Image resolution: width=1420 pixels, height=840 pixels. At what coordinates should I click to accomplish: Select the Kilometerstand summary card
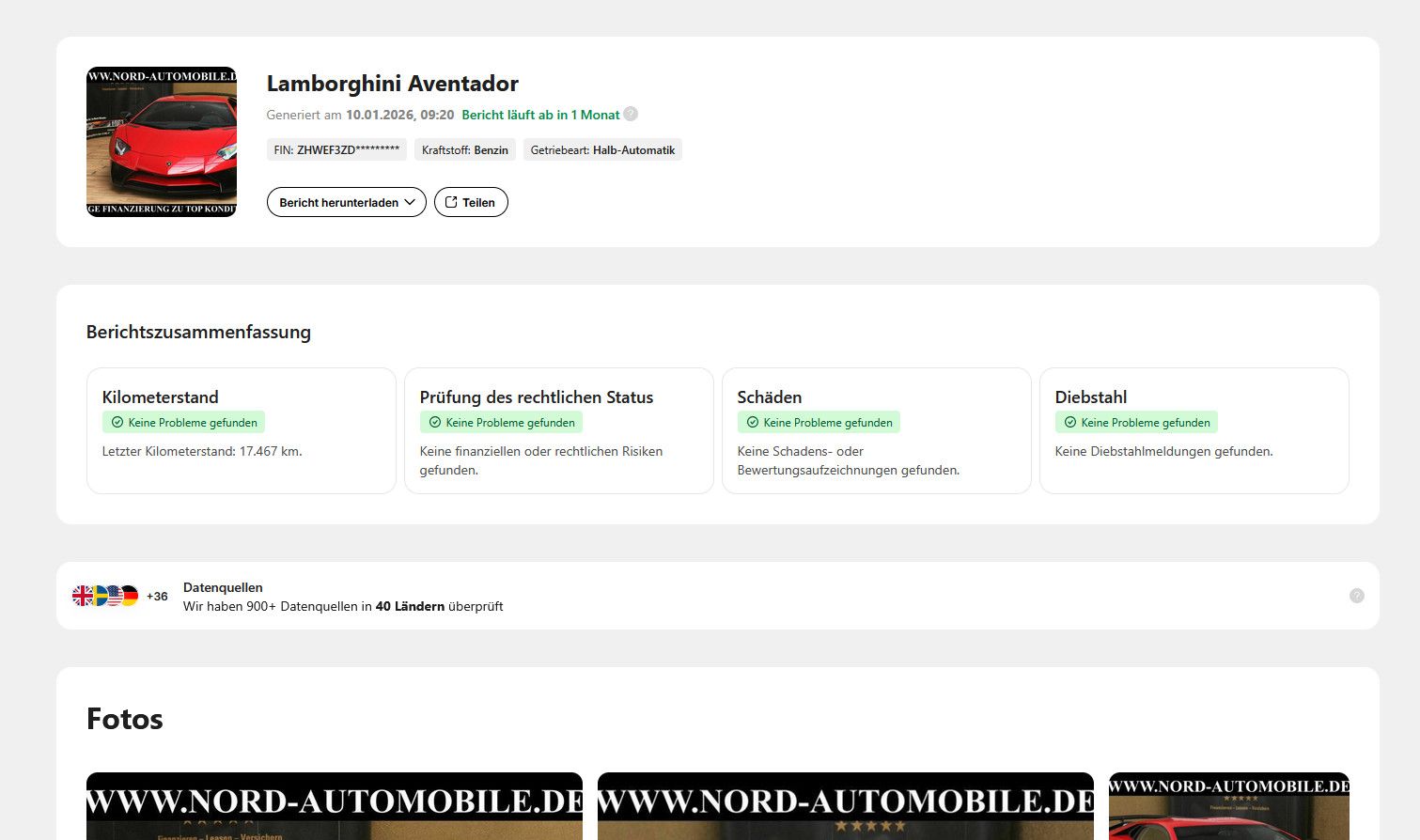241,430
